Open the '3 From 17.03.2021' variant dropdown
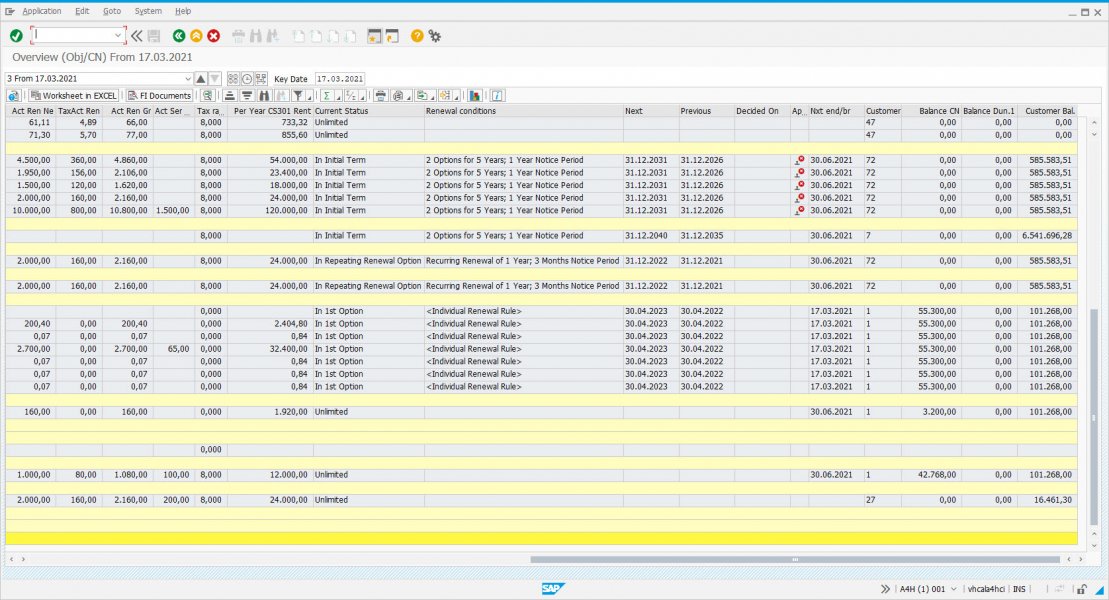This screenshot has height=600, width=1109. [190, 78]
